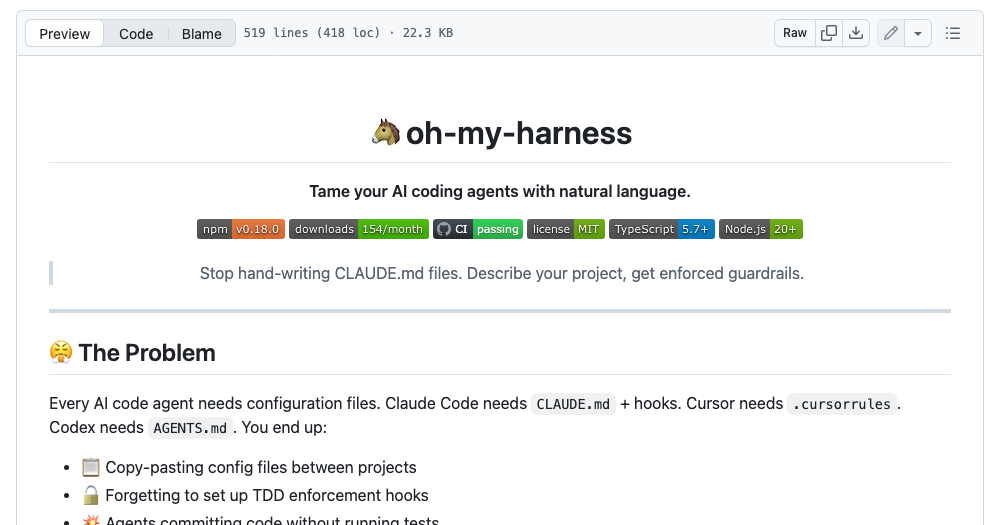This screenshot has width=1000, height=525.
Task: Click the clipboard emoji bullet icon
Action: (x=91, y=468)
